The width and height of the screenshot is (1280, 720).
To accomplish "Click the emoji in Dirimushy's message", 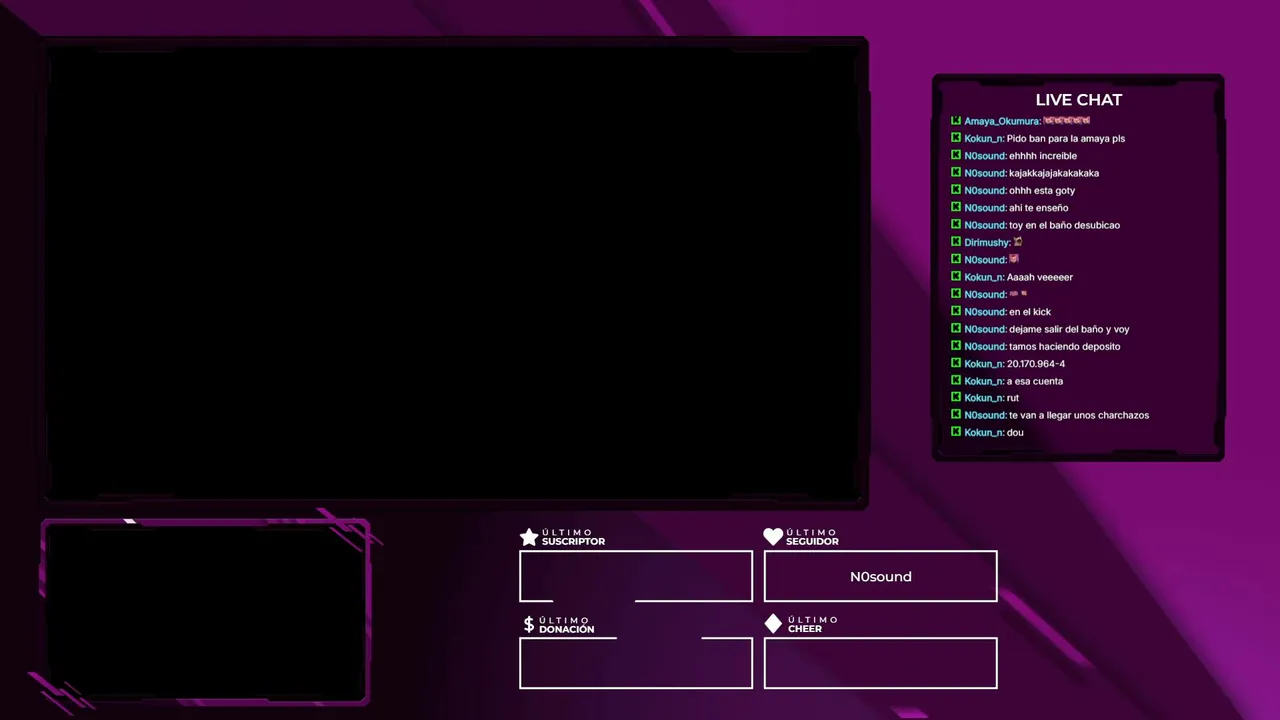I will click(1018, 242).
